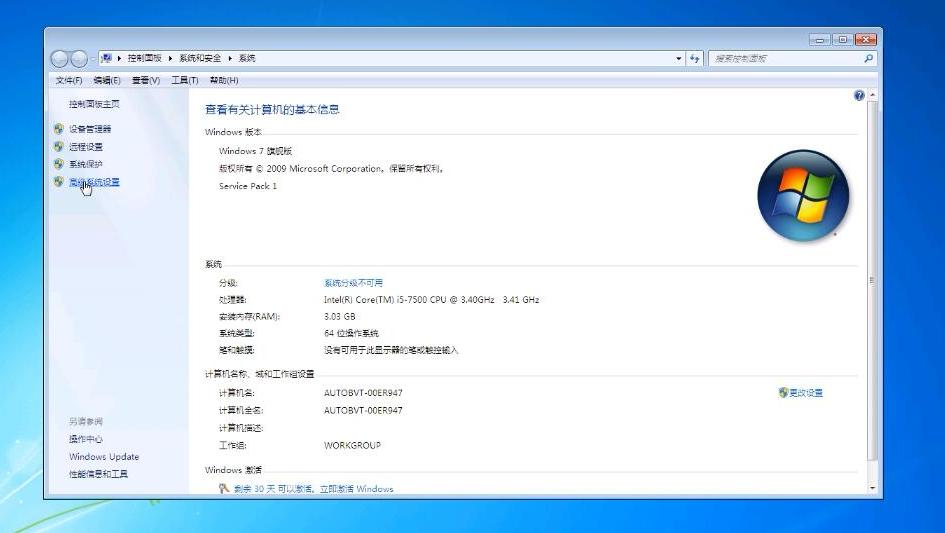Click the Windows 7 旗舰版 edition text
This screenshot has height=533, width=945.
click(x=255, y=151)
